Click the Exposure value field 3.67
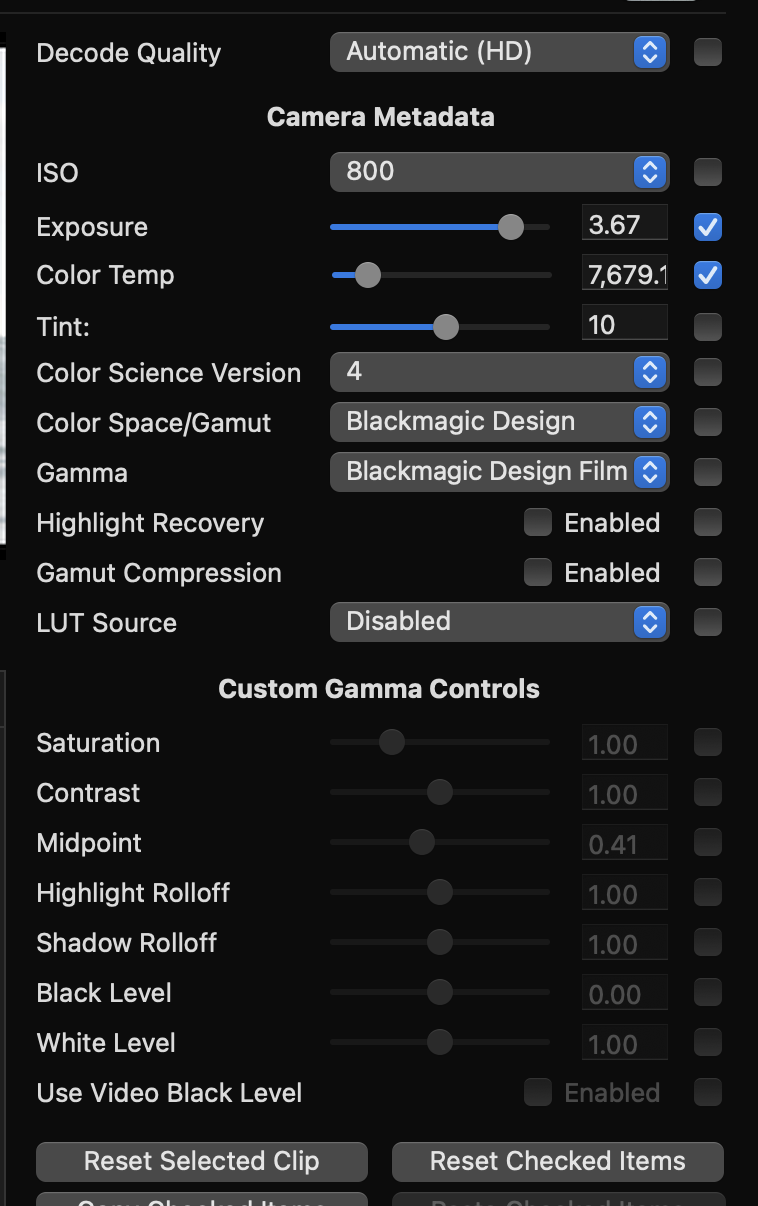 coord(624,224)
